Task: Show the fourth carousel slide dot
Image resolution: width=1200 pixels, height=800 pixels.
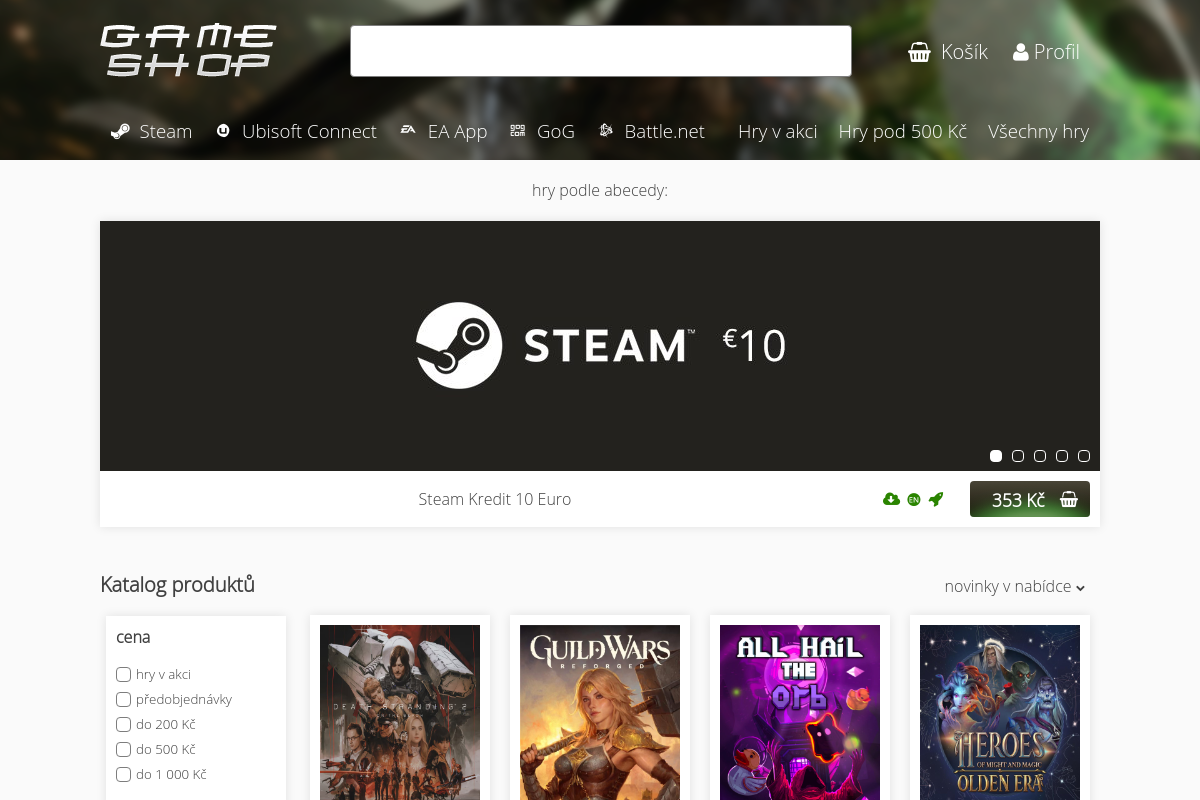Action: pyautogui.click(x=1062, y=456)
